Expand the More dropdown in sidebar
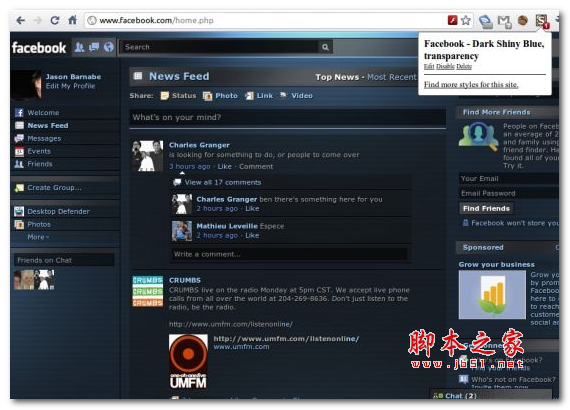The width and height of the screenshot is (570, 410). tap(38, 237)
